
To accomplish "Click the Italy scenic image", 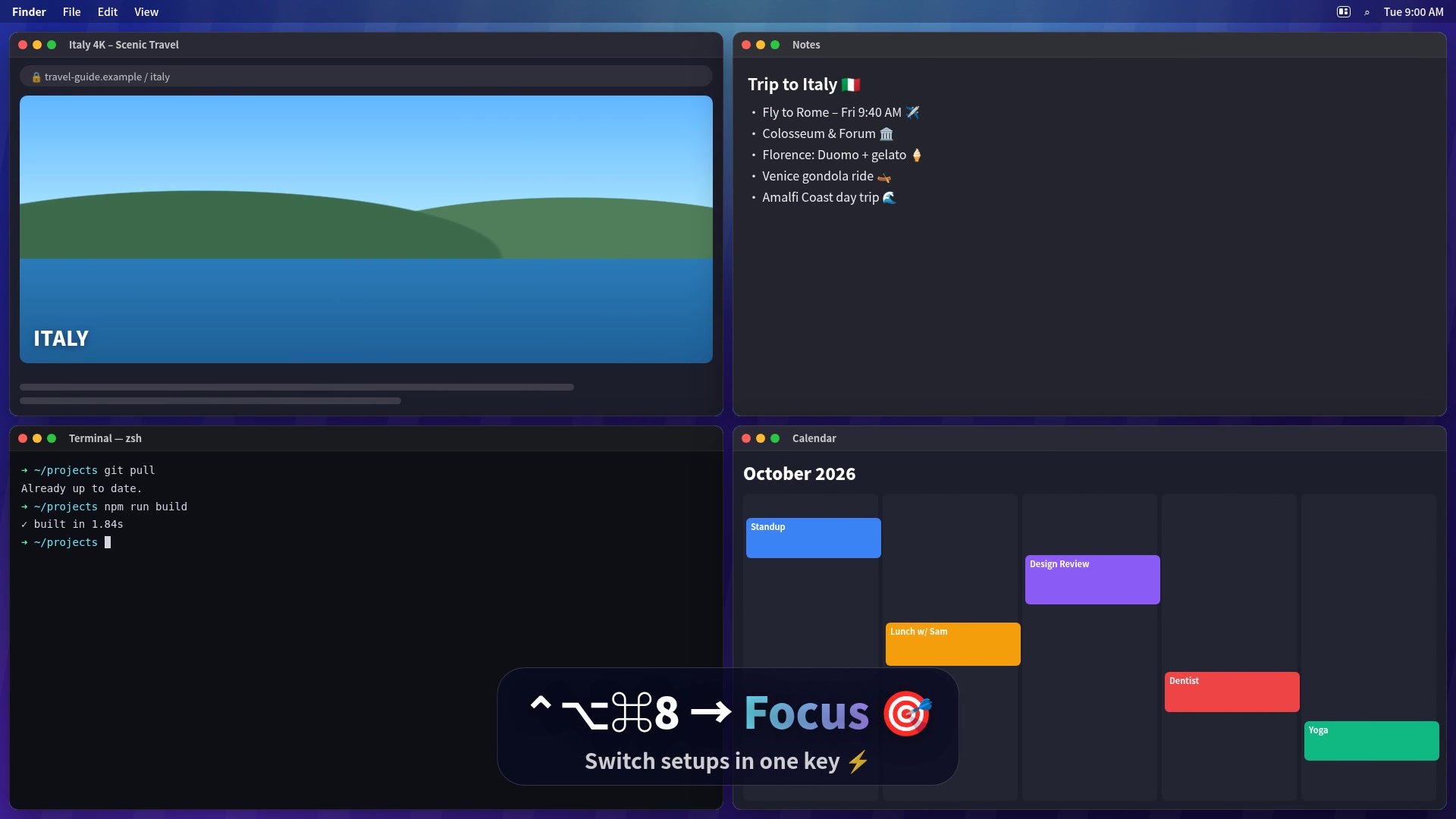I will coord(366,229).
